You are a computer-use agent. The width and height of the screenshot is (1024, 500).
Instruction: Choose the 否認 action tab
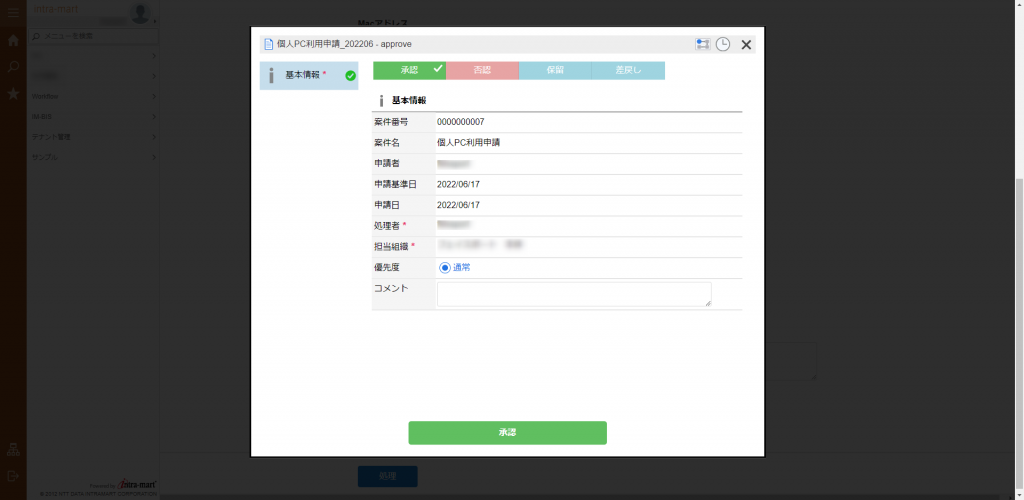coord(482,70)
